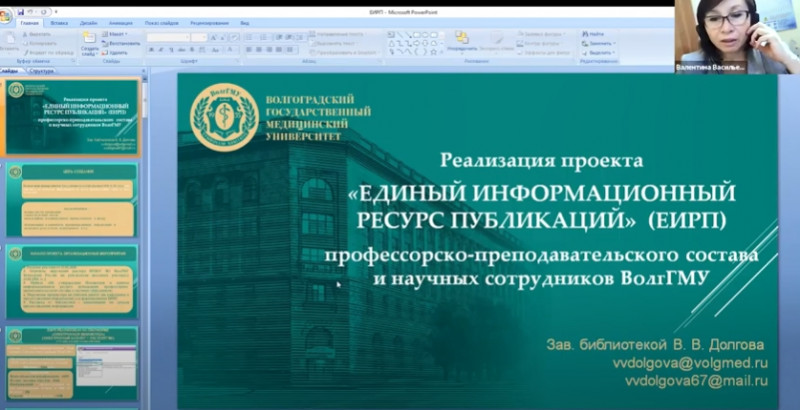
Task: Switch to the Структура pane tab
Action: 41,71
